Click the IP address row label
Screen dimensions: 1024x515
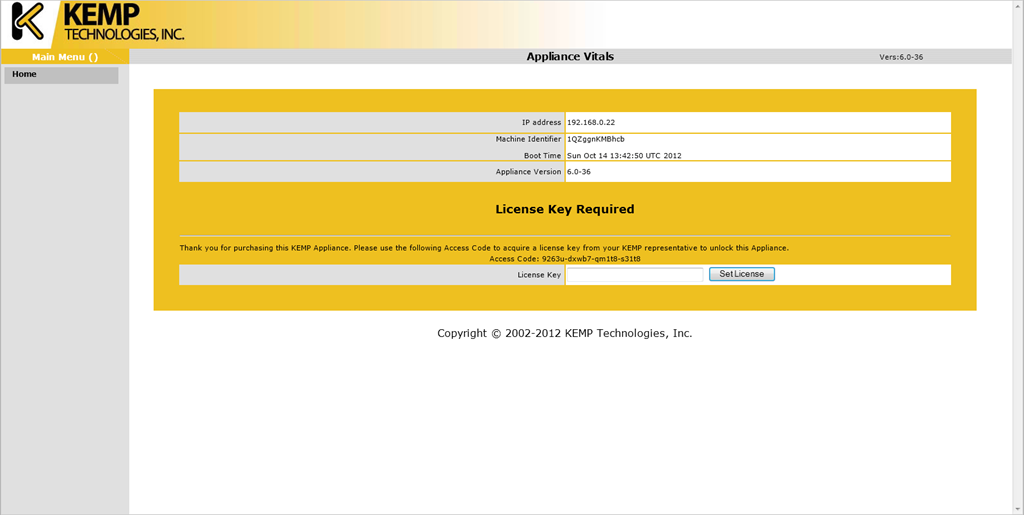point(541,122)
